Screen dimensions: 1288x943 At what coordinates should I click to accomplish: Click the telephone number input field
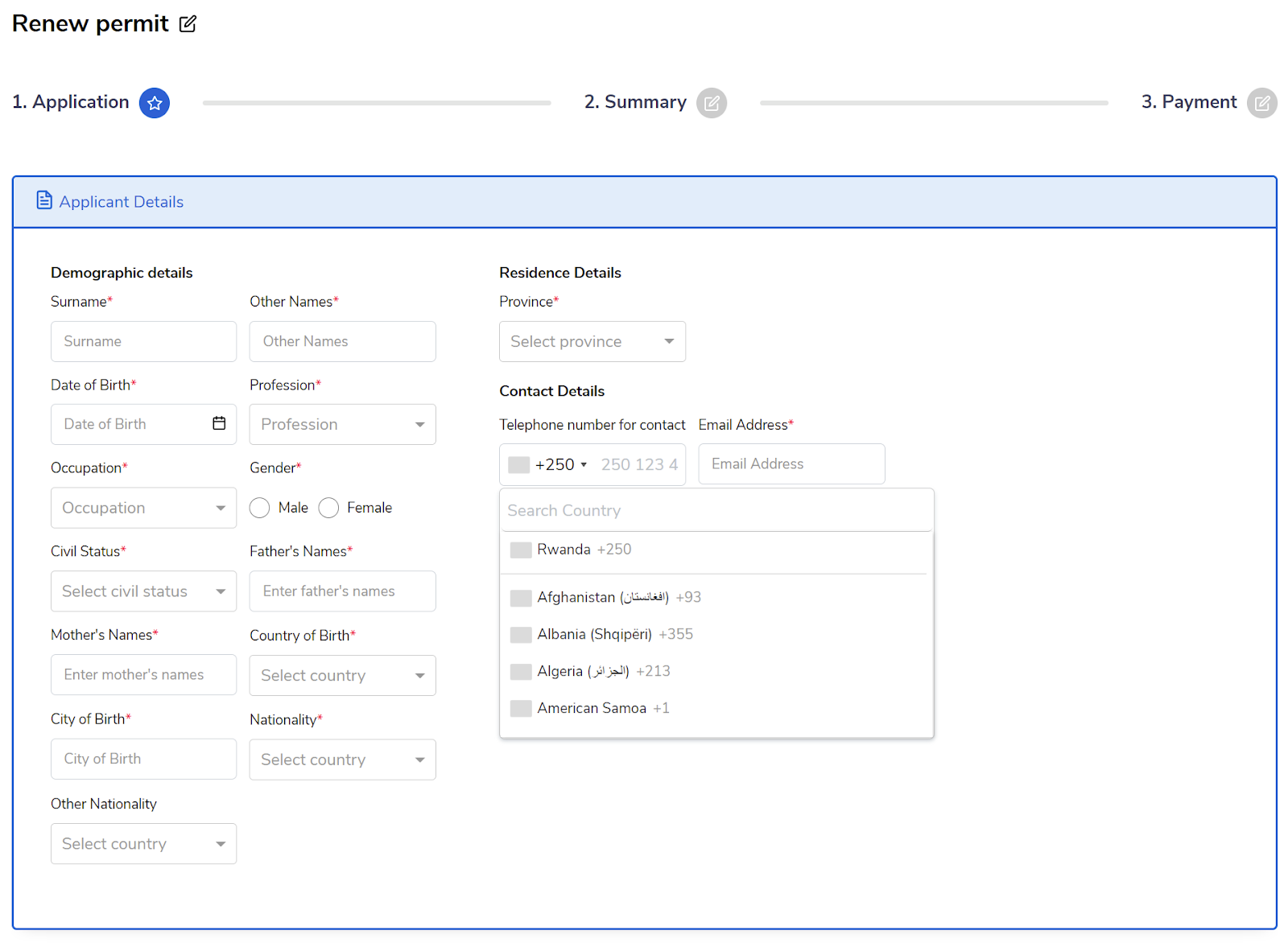point(639,464)
